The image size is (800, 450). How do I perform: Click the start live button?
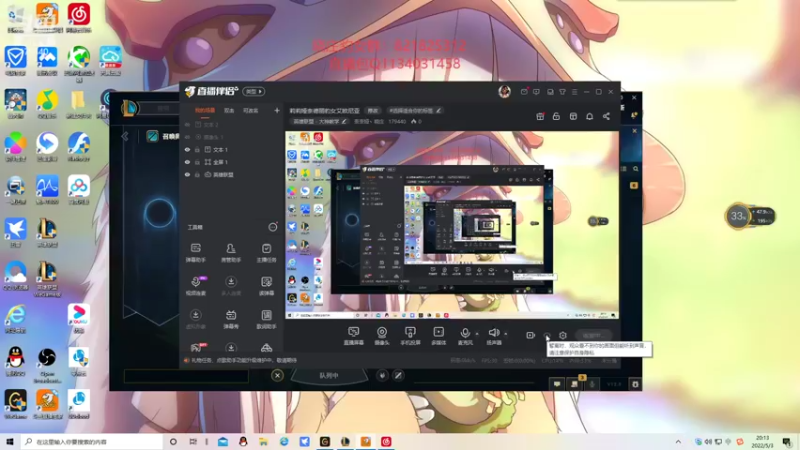click(x=593, y=335)
